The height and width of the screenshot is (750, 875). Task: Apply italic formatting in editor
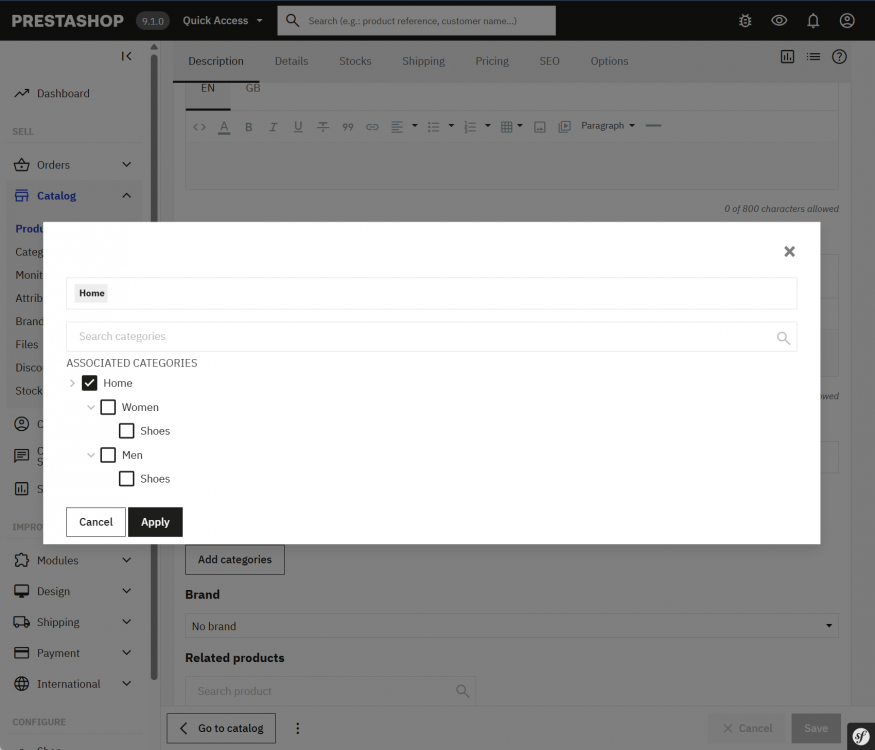click(x=273, y=127)
